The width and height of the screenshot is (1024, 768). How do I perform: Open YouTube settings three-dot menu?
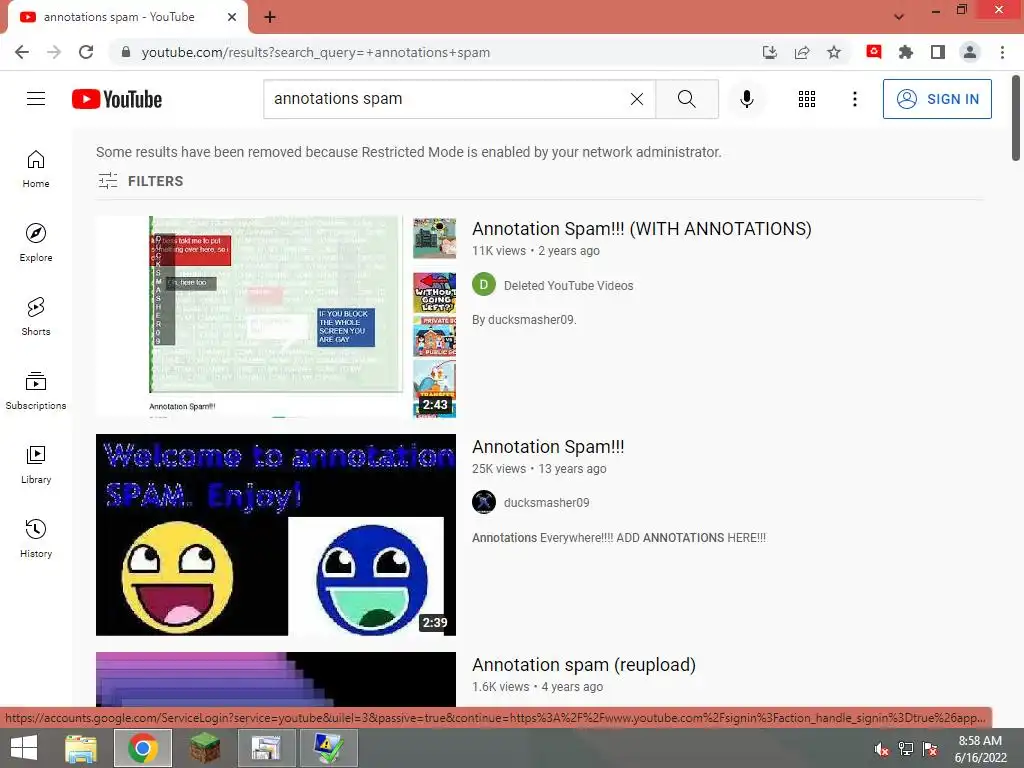(x=855, y=99)
